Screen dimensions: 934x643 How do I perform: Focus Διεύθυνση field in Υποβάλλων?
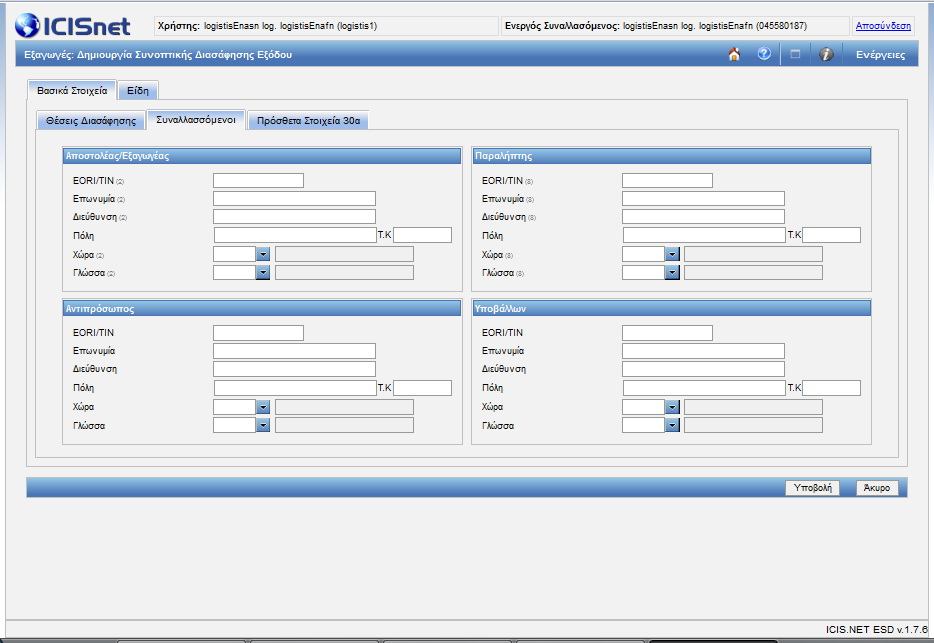pos(703,369)
